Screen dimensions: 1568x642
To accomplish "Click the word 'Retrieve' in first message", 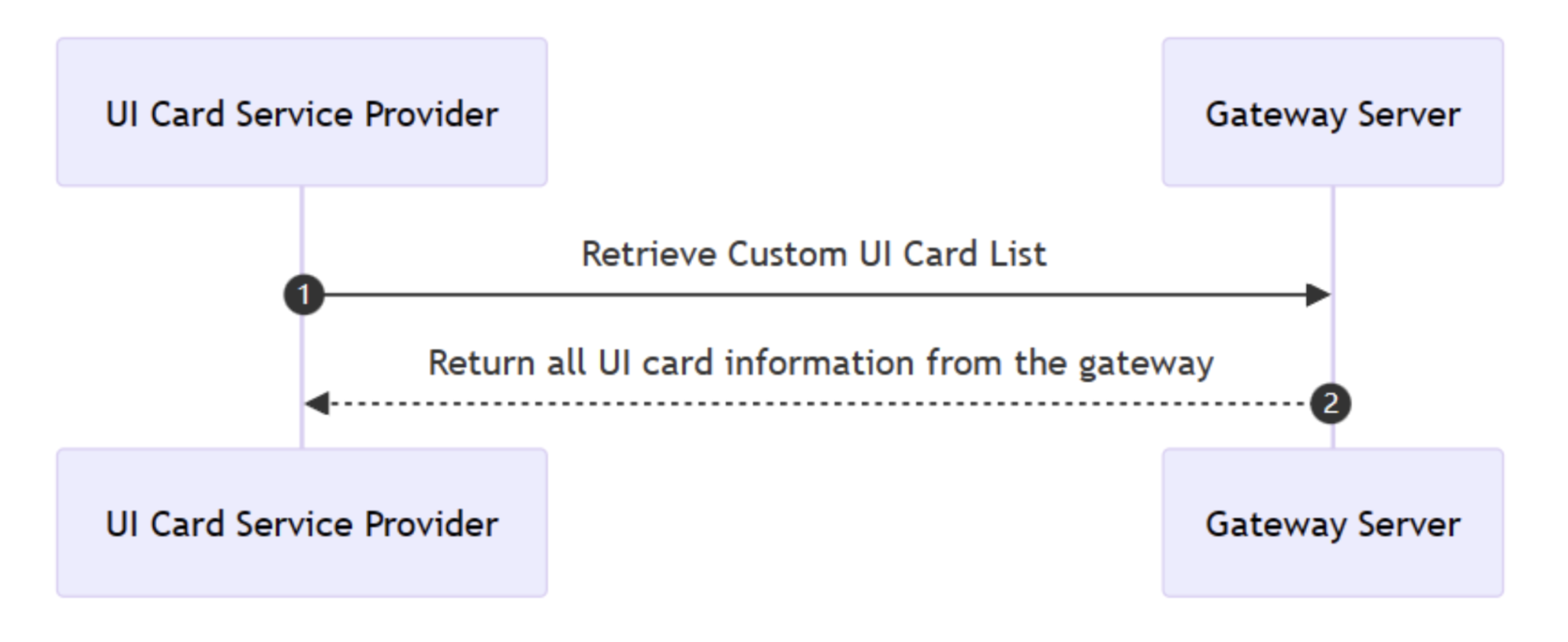I will pyautogui.click(x=648, y=254).
